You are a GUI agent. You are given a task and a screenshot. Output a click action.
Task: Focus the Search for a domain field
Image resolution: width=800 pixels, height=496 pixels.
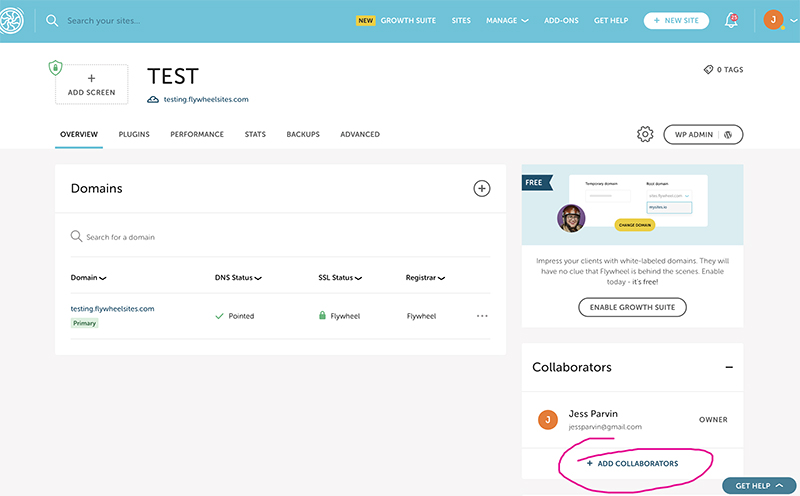(x=280, y=237)
